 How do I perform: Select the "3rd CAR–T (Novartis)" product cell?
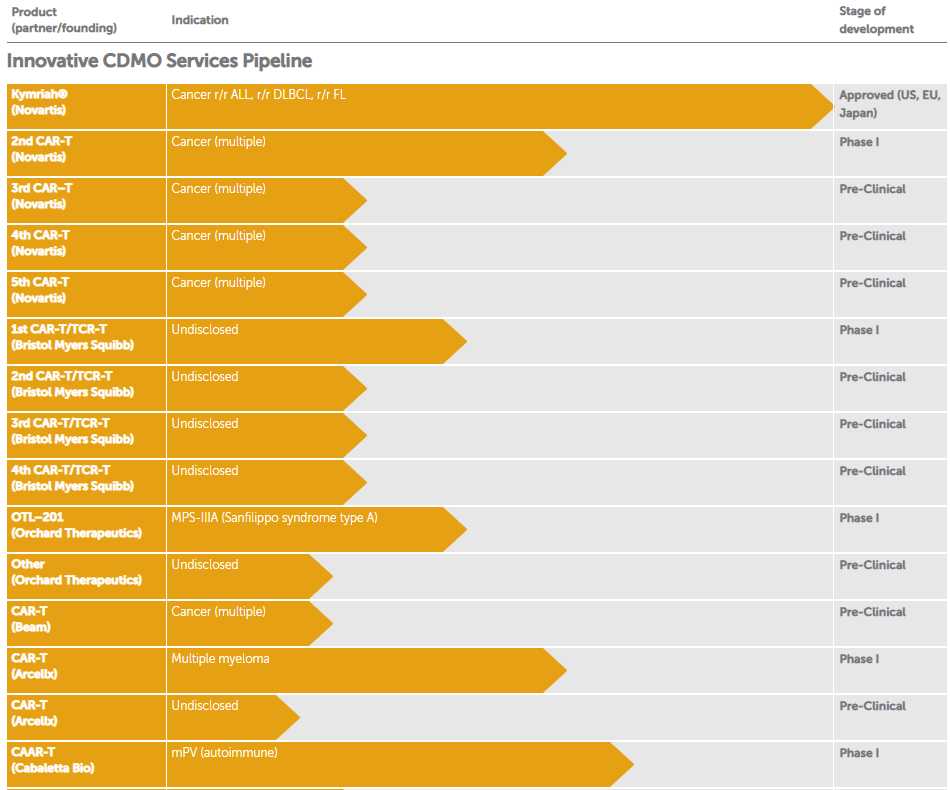tap(87, 201)
